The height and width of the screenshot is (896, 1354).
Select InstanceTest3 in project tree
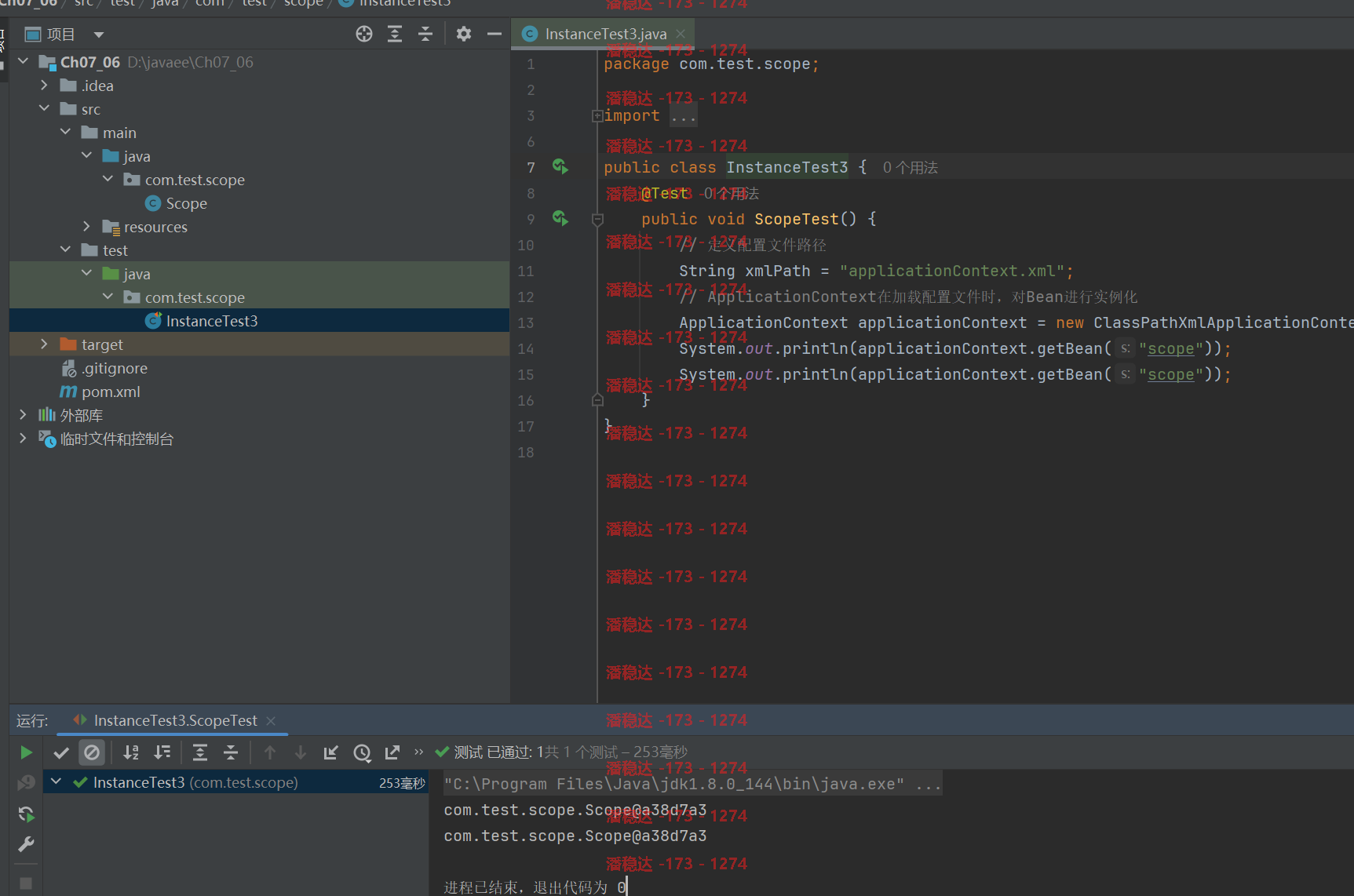pyautogui.click(x=259, y=320)
